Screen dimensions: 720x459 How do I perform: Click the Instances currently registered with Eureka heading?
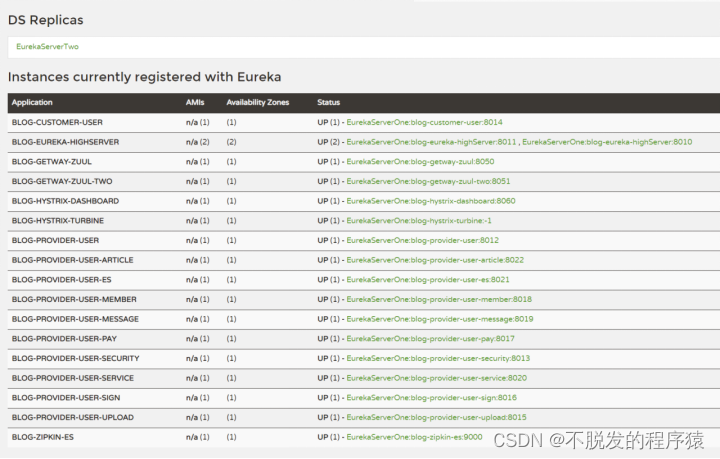(145, 77)
